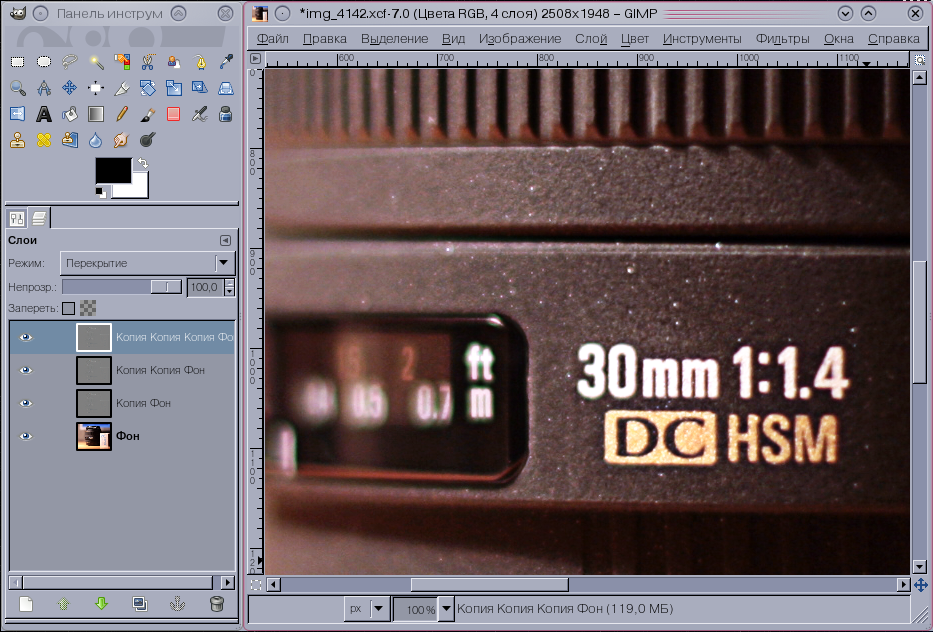933x632 pixels.
Task: Open the px units dropdown in status bar
Action: tap(366, 608)
